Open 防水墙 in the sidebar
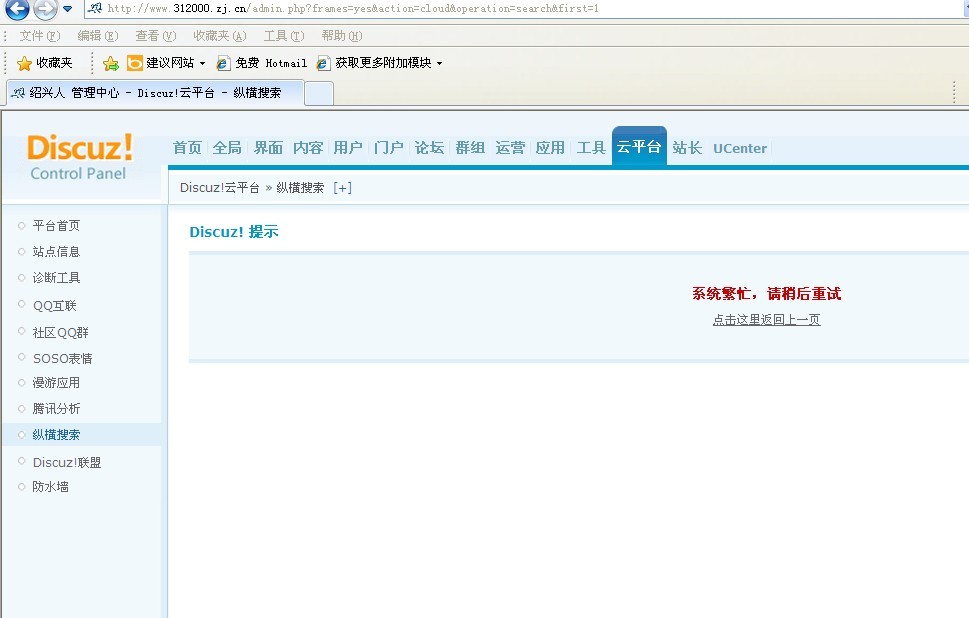 pyautogui.click(x=51, y=486)
